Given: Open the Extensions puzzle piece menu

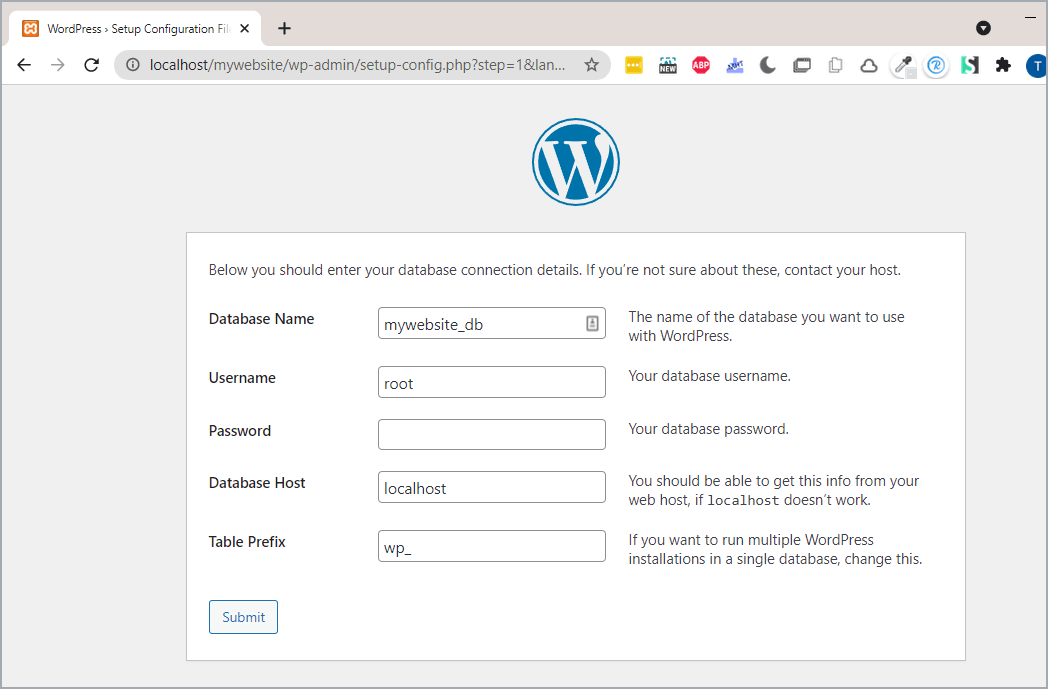Looking at the screenshot, I should point(1003,65).
